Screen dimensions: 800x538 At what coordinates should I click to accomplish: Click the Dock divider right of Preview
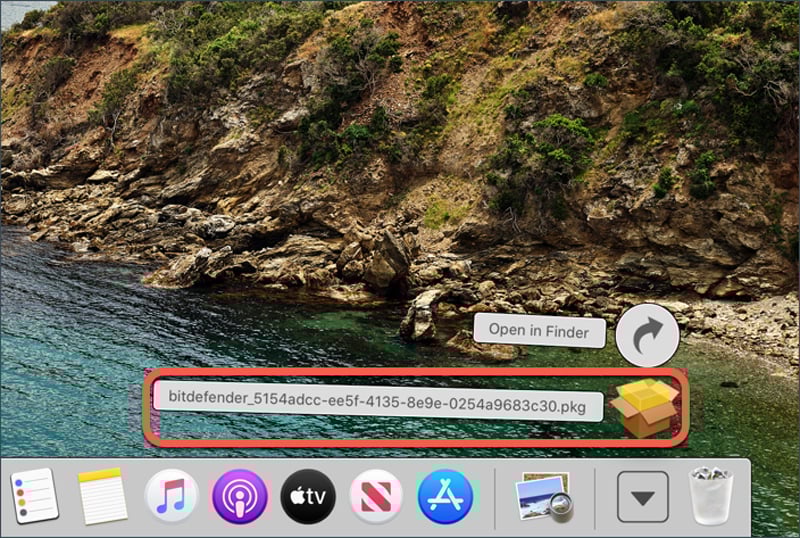(x=595, y=497)
